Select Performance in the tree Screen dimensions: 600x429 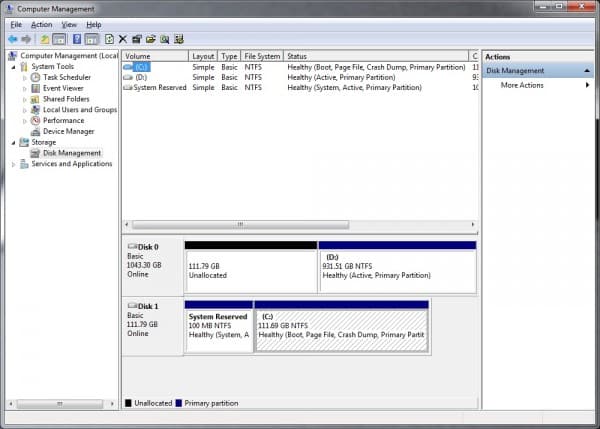coord(64,120)
